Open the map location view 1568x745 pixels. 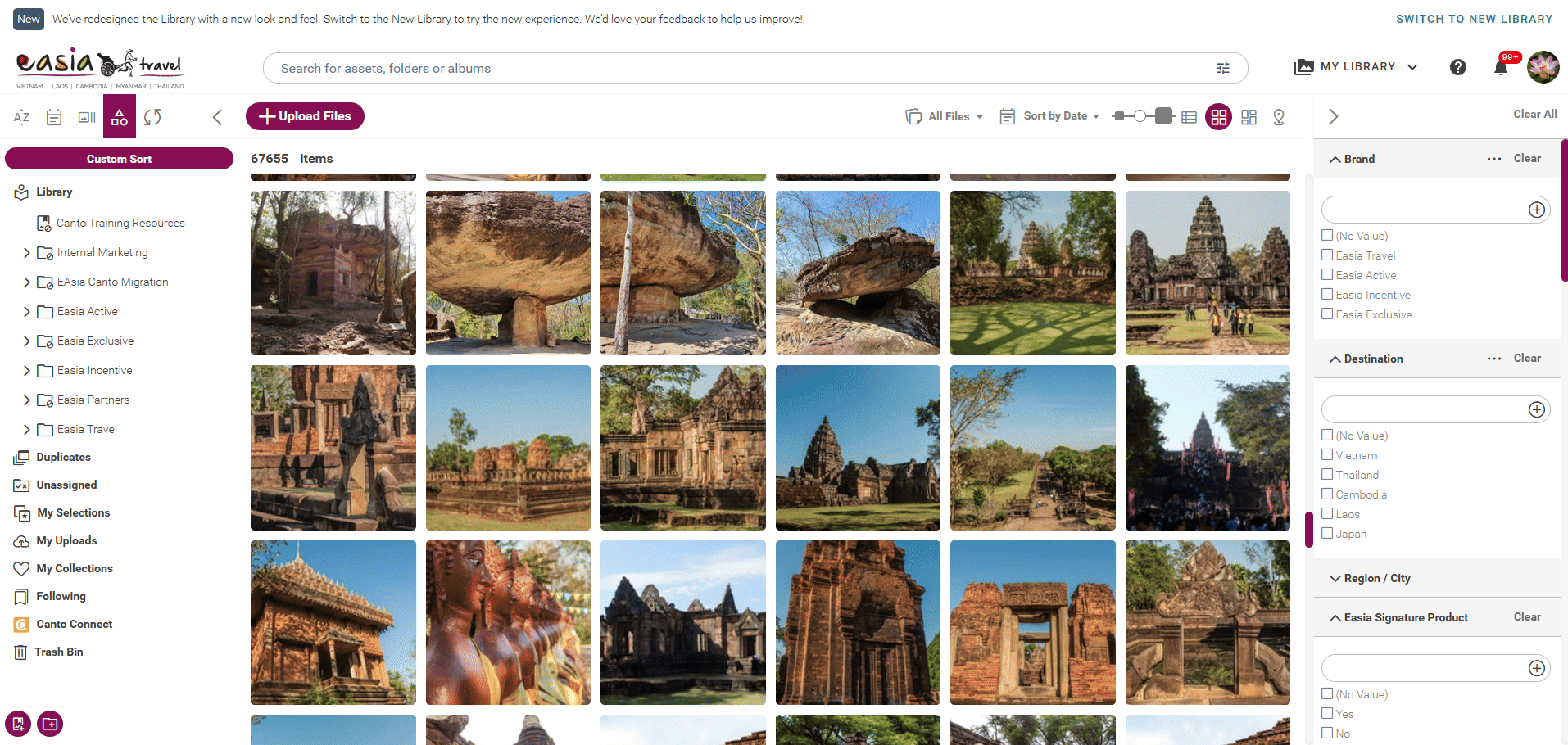point(1279,117)
